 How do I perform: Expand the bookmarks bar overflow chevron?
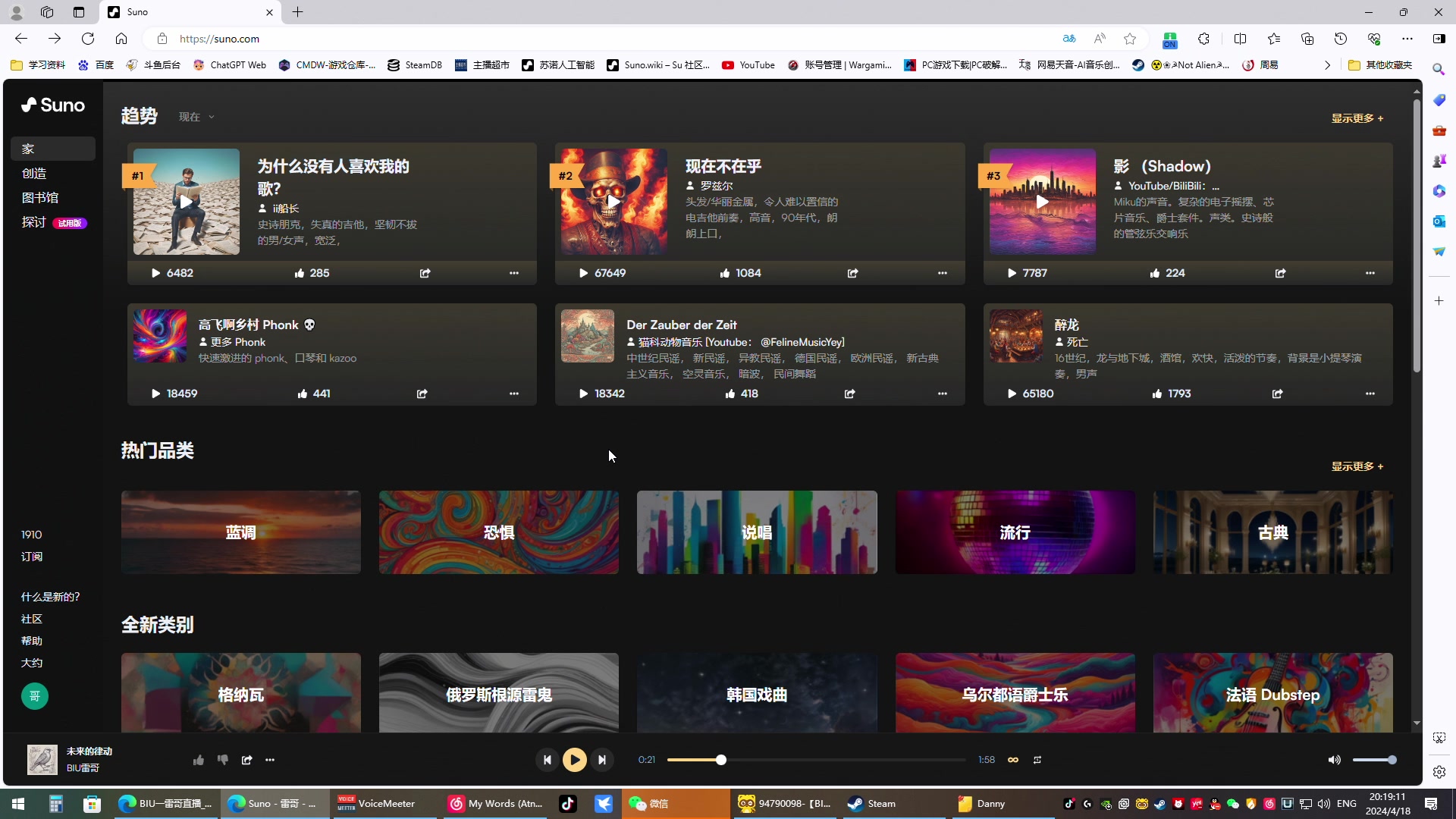(1327, 65)
